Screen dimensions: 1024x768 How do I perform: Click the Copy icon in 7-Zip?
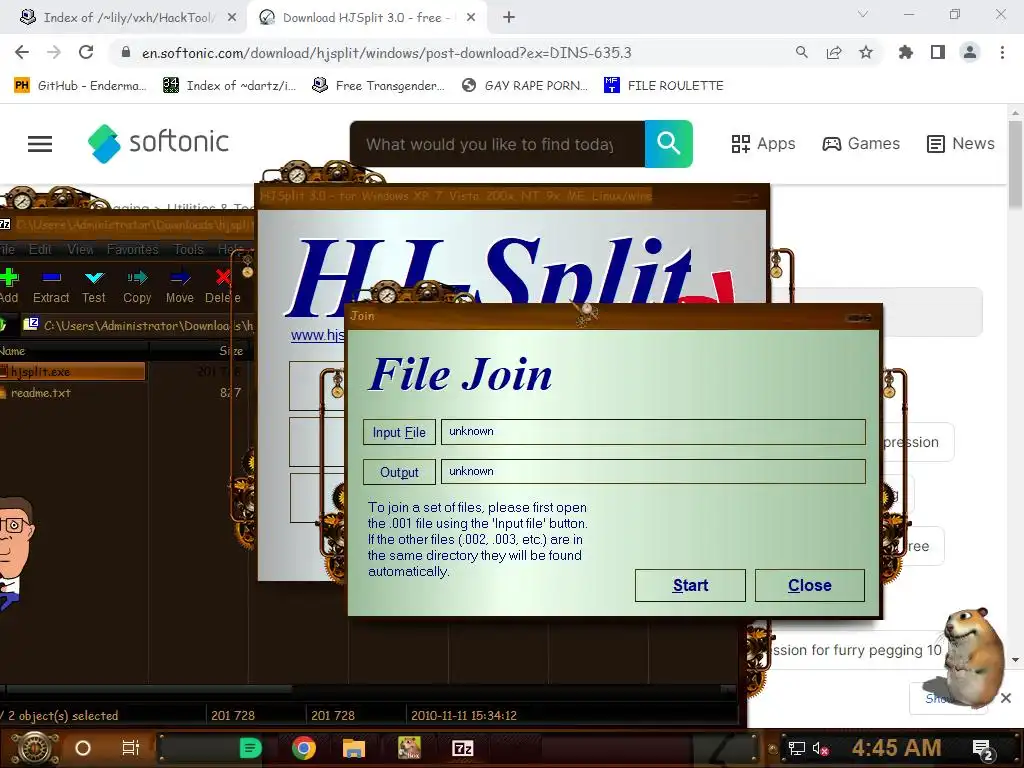point(137,286)
